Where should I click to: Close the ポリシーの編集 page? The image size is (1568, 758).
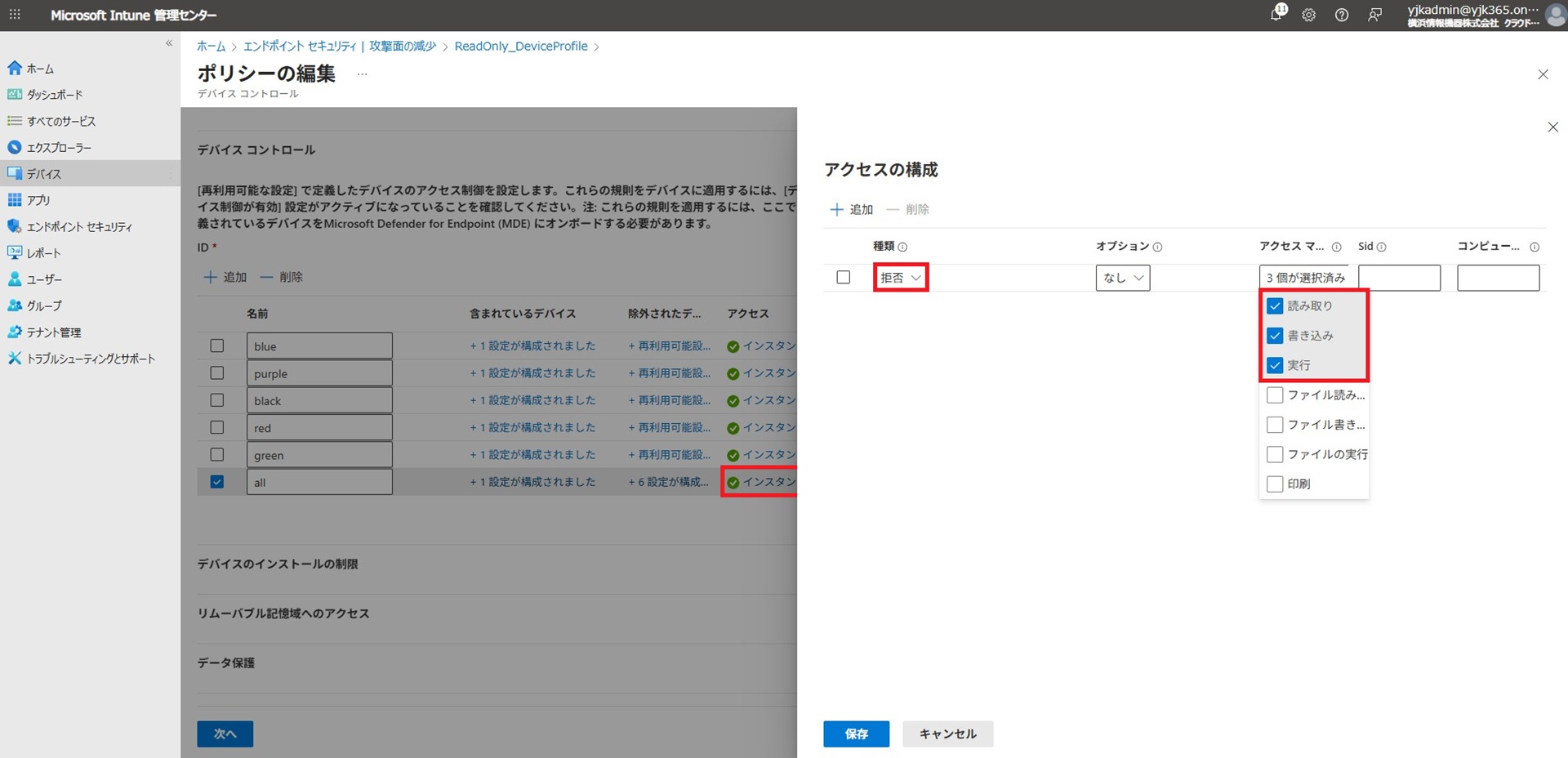coord(1543,74)
